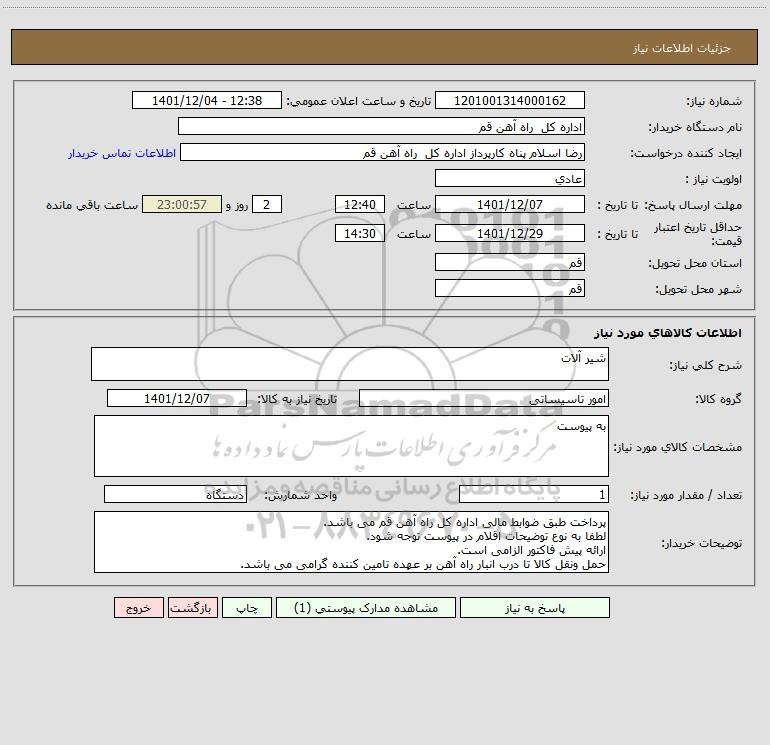This screenshot has height=745, width=770.
Task: Click the buyer organization field اداره کل راه آهن قم
Action: [x=381, y=127]
